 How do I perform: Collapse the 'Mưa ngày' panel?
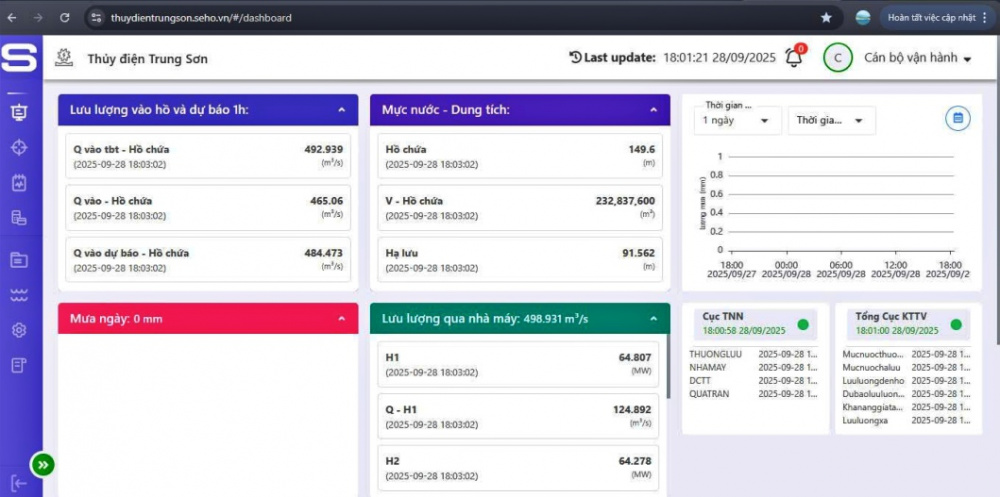point(341,319)
